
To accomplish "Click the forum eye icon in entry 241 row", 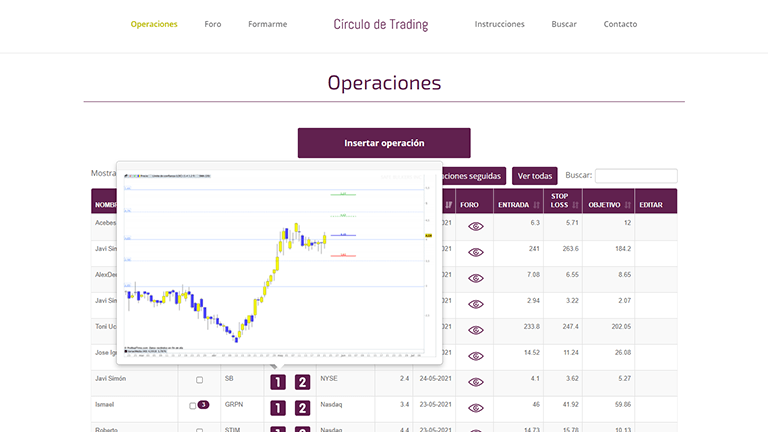I will tap(475, 252).
